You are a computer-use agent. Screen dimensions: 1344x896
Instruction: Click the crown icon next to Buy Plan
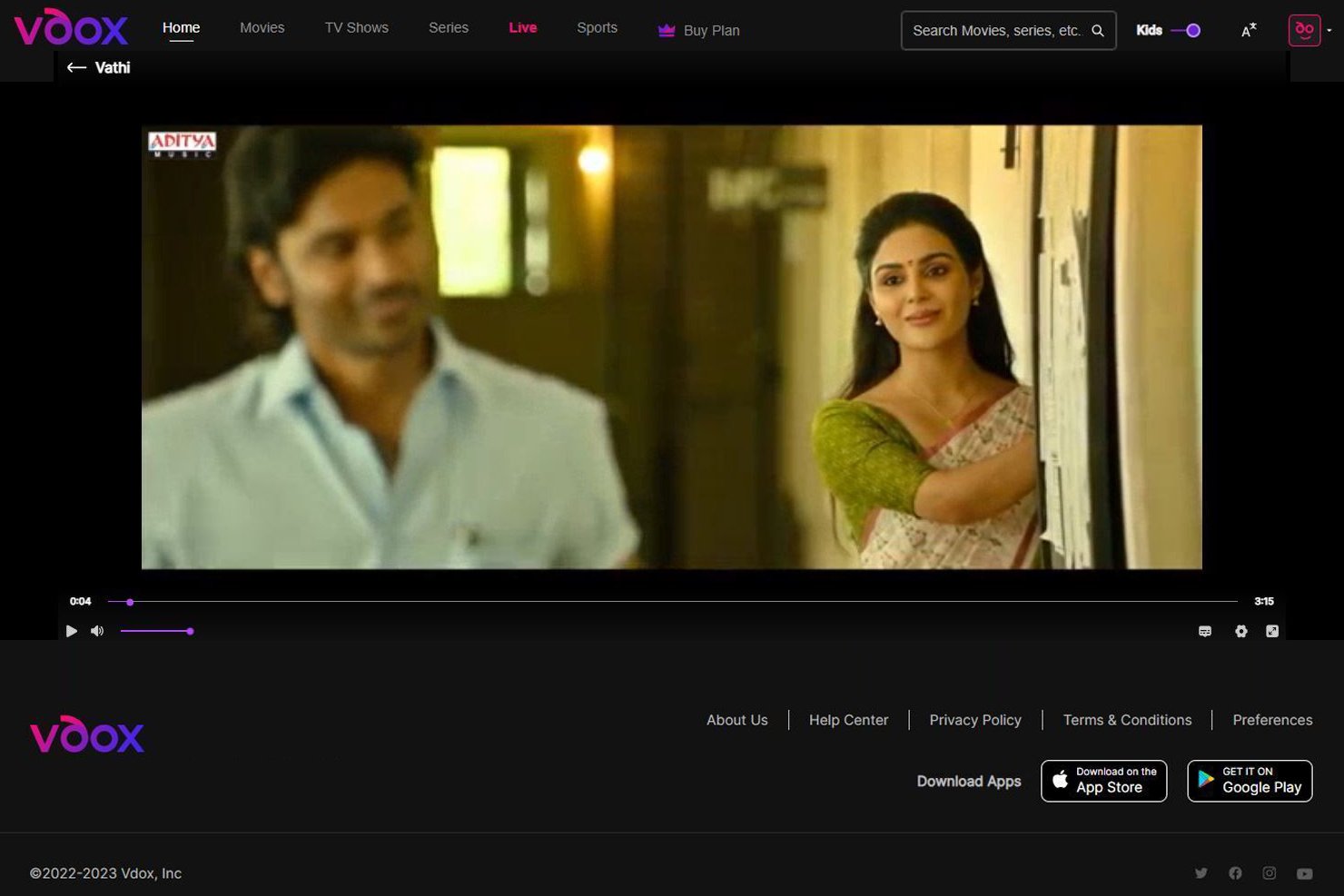pos(667,30)
